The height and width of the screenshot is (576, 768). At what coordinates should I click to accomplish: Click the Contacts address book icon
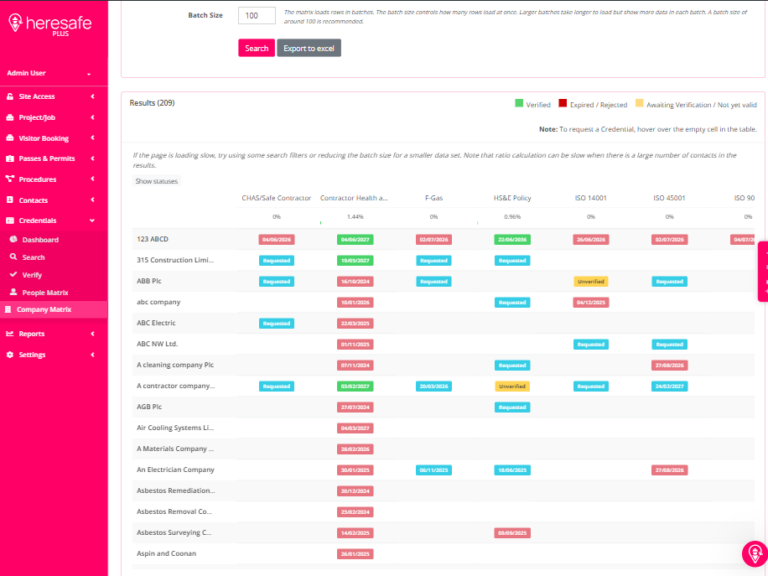(10, 200)
